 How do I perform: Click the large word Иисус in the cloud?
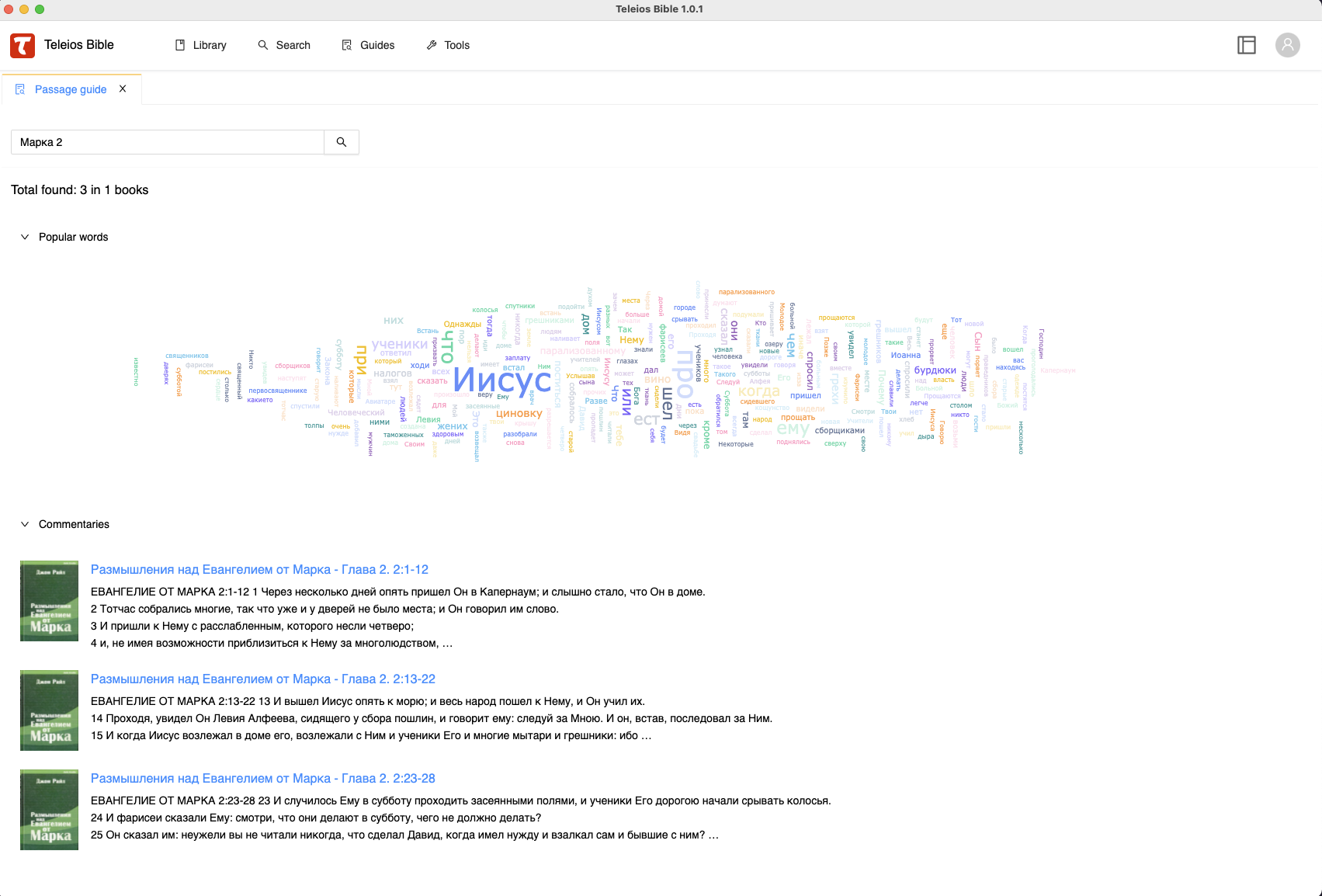pos(501,380)
